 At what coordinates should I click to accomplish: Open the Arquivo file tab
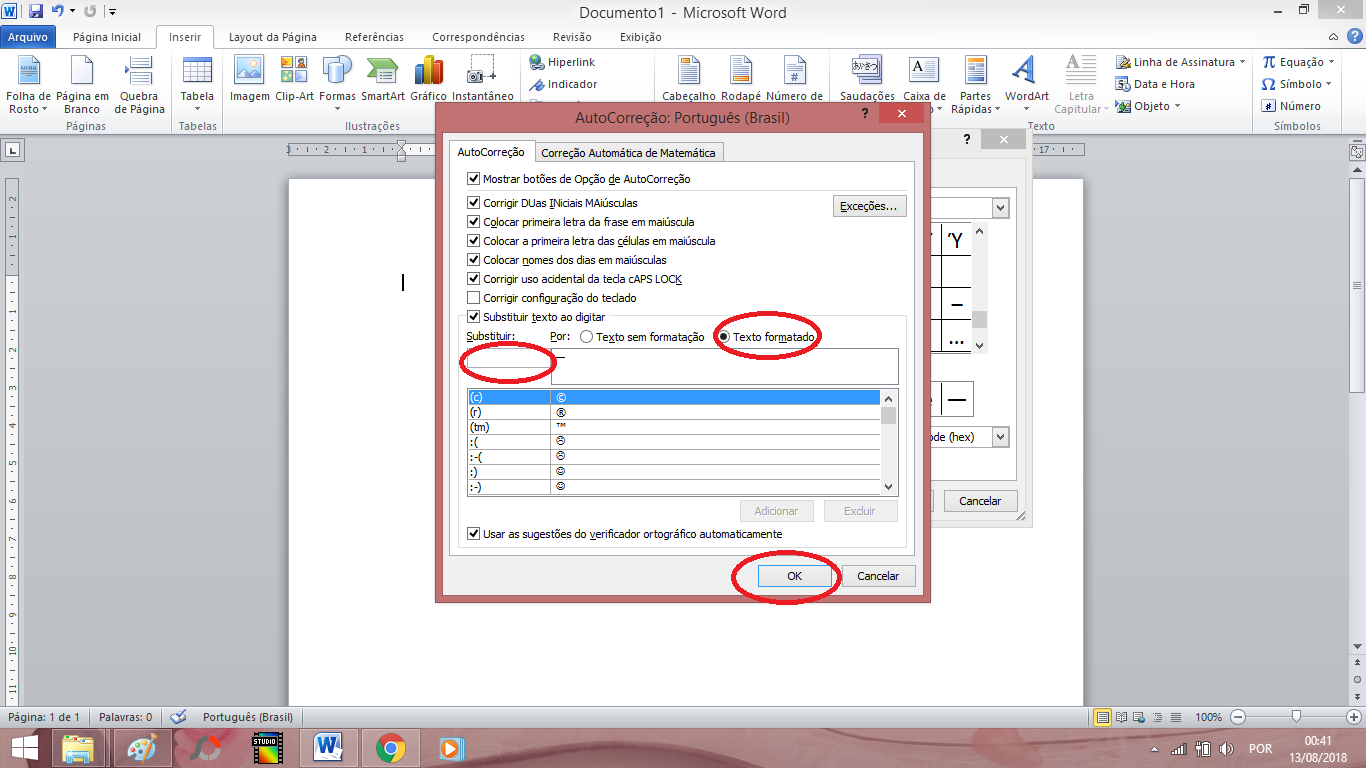click(x=28, y=37)
